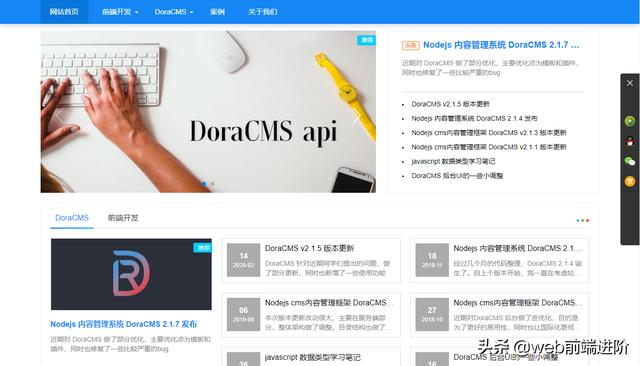Viewport: 640px width, 366px height.
Task: Open list link DoraCMS 后台UI的一些小调整
Action: click(x=457, y=175)
